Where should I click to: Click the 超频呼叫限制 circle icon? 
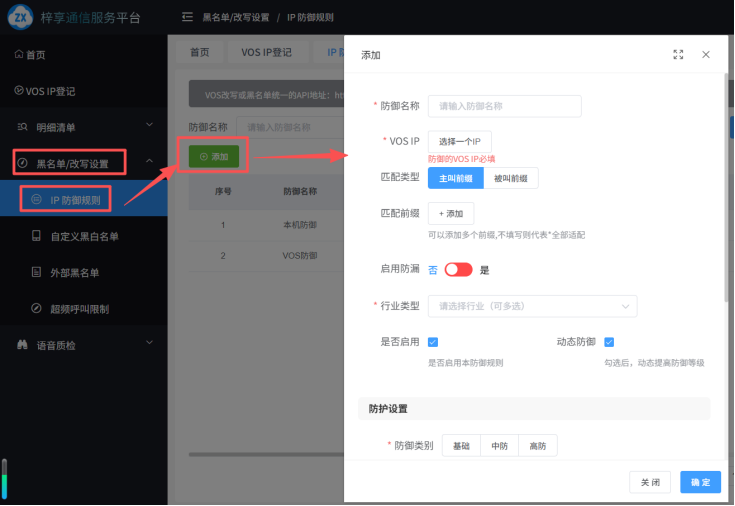coord(36,308)
